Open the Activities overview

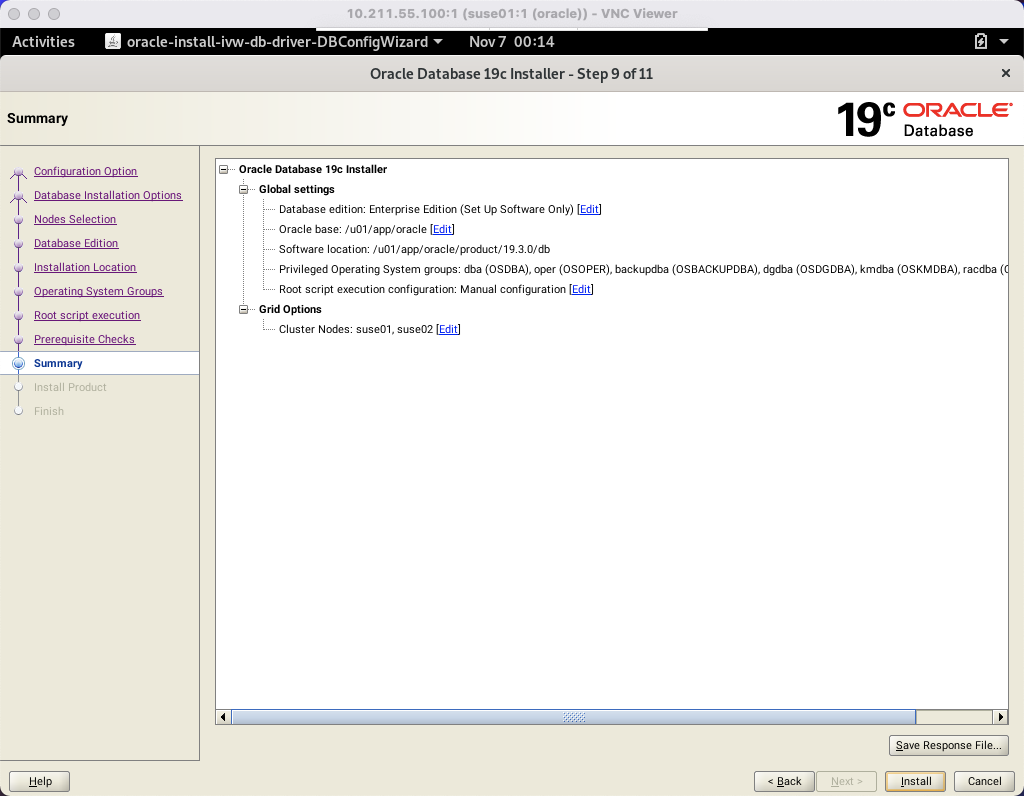(43, 42)
